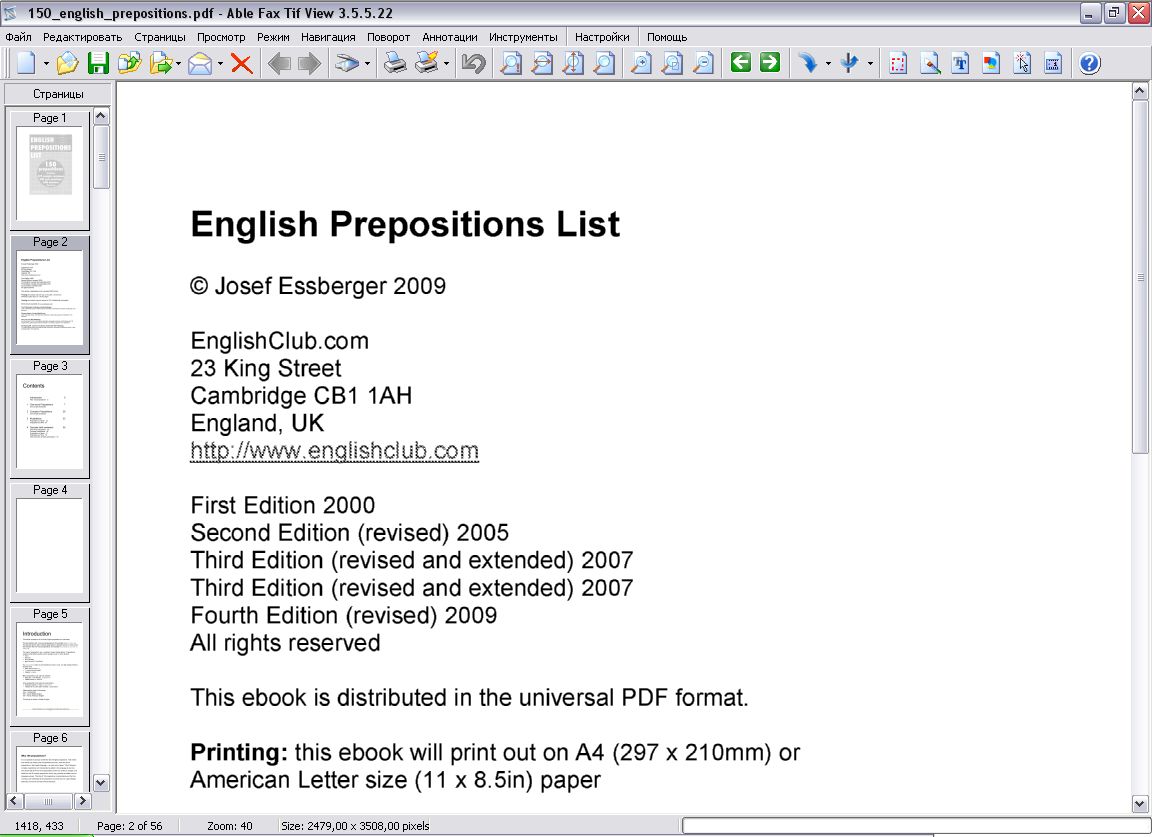Select the Page 4 thumbnail

(50, 541)
